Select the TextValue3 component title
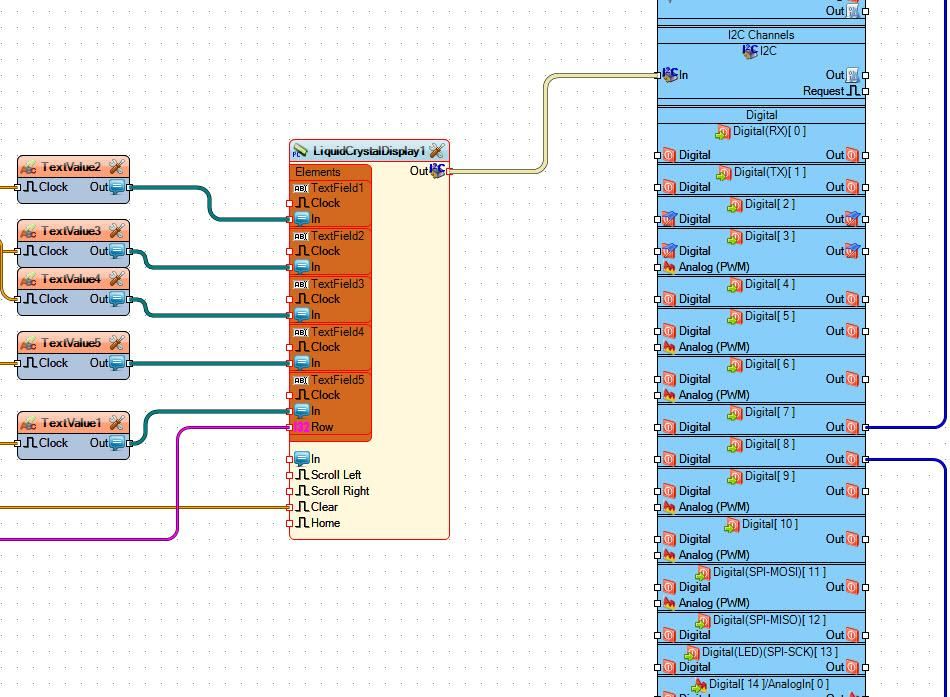 [x=70, y=231]
